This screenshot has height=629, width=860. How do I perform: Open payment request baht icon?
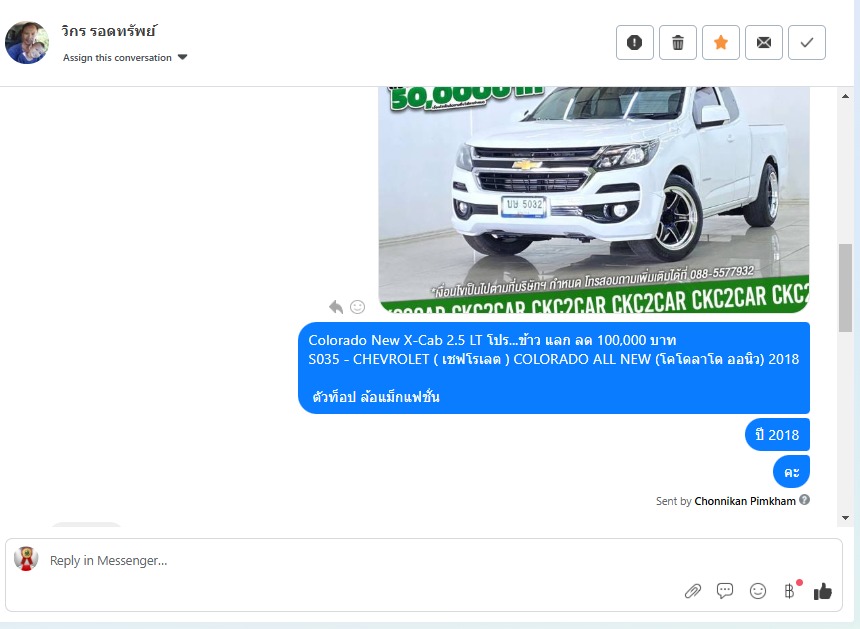pyautogui.click(x=790, y=591)
